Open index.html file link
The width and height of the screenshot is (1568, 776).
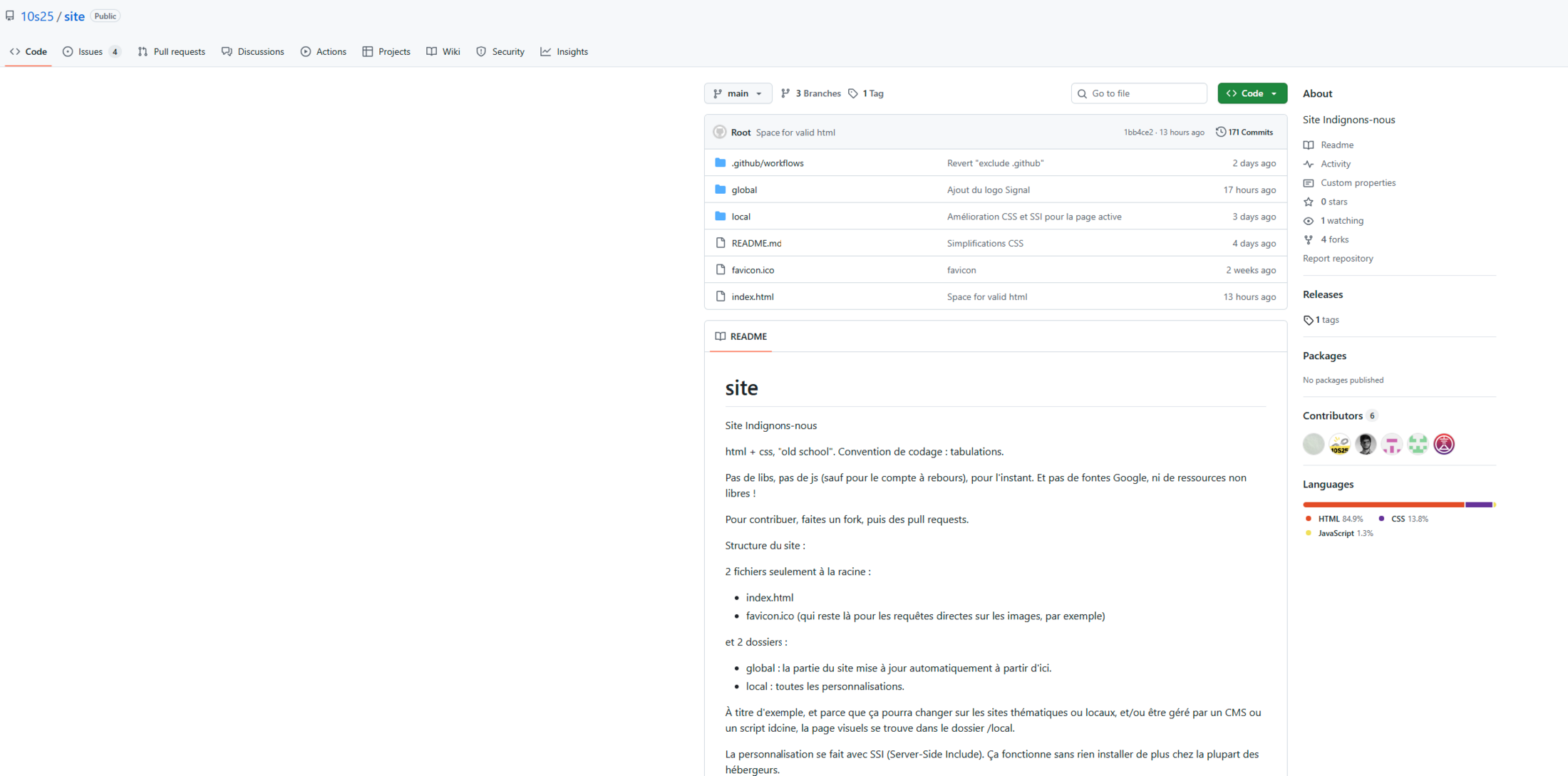752,296
